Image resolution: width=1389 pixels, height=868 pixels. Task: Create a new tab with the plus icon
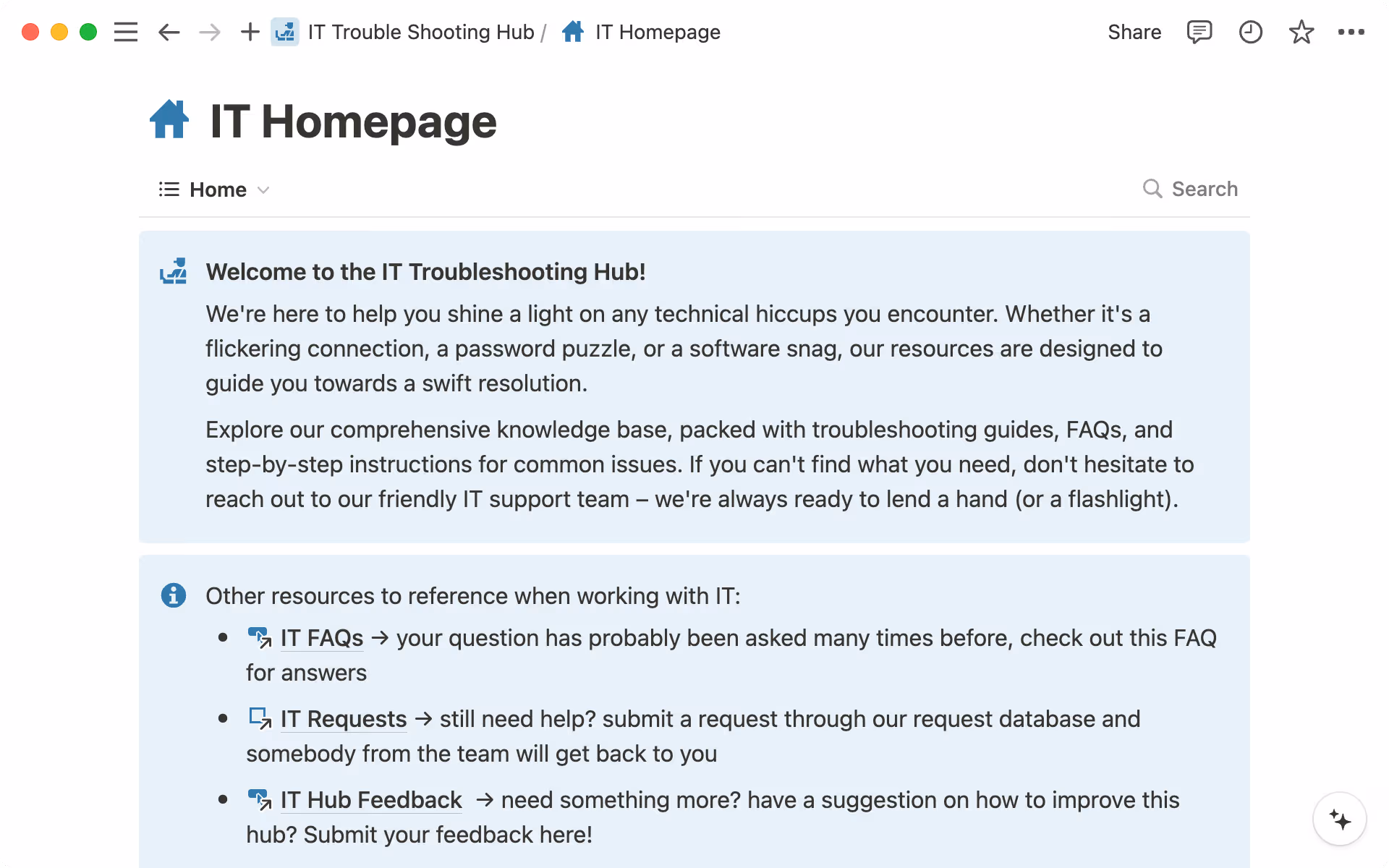(x=250, y=32)
